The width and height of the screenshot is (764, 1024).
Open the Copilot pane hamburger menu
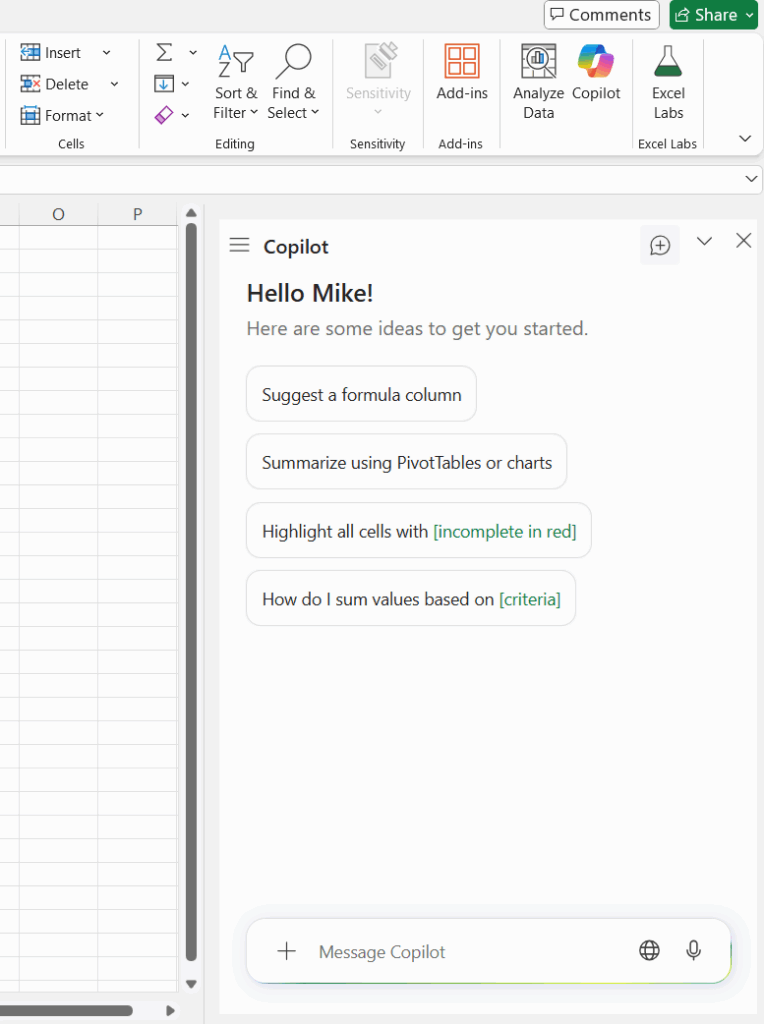(x=239, y=244)
